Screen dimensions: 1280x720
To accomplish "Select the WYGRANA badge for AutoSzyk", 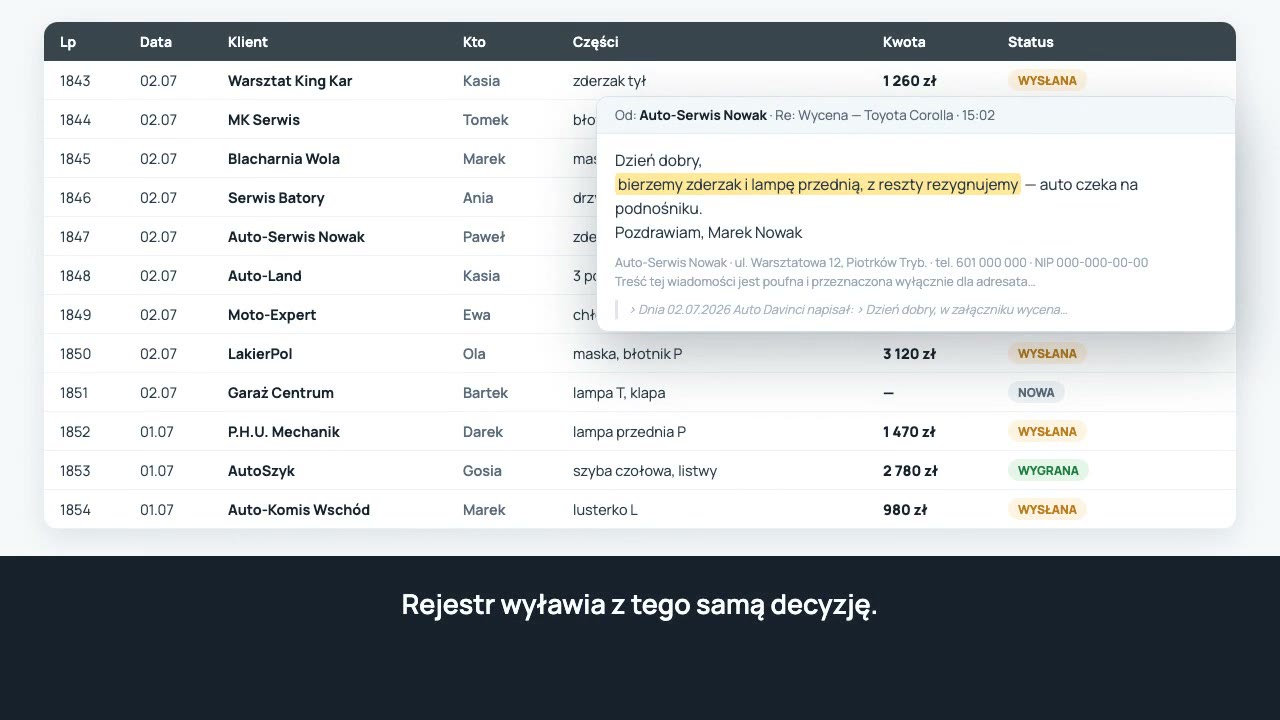I will pos(1048,471).
